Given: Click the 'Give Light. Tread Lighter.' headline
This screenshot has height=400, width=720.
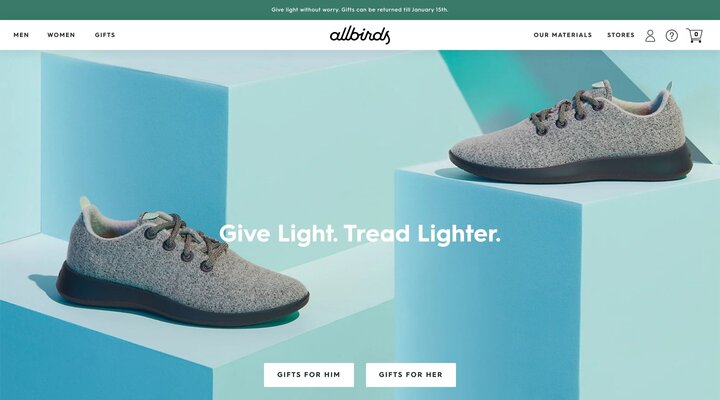Looking at the screenshot, I should click(360, 234).
